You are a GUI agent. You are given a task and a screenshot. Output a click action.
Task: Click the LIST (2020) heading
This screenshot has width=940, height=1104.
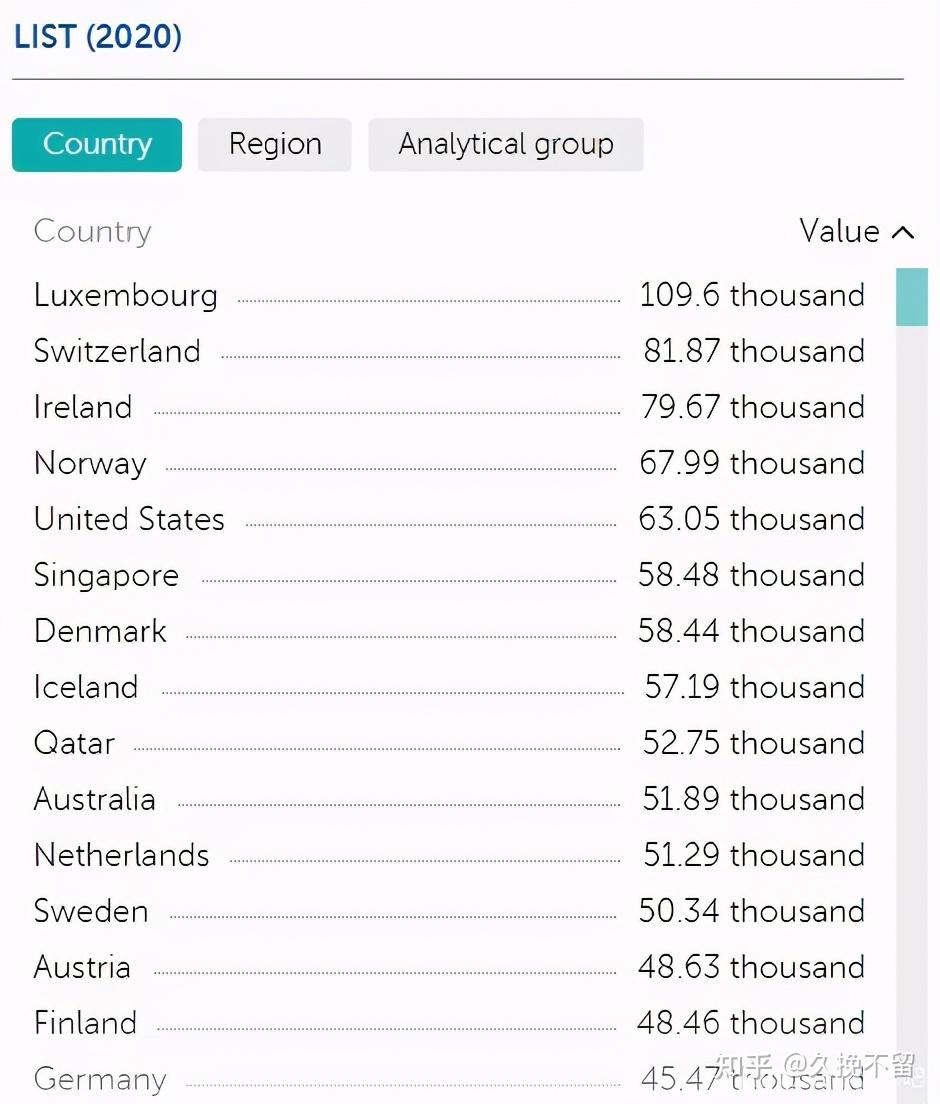pos(98,38)
